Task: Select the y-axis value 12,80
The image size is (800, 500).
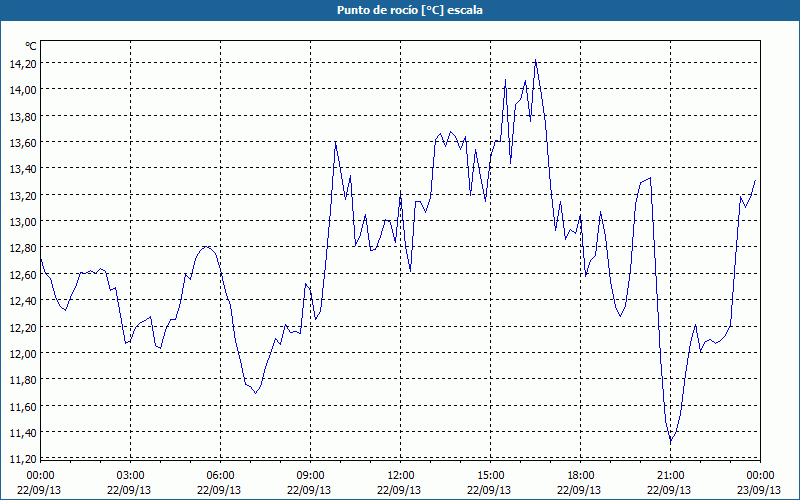Action: click(x=22, y=248)
